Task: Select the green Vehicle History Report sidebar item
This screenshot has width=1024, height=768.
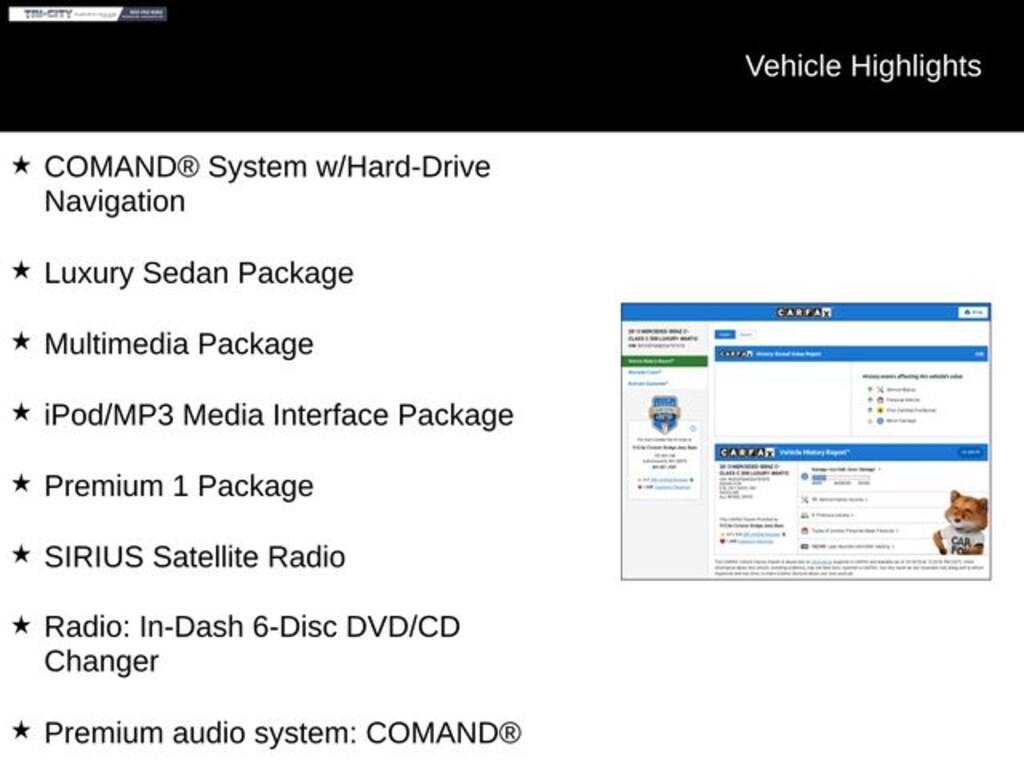Action: 665,361
